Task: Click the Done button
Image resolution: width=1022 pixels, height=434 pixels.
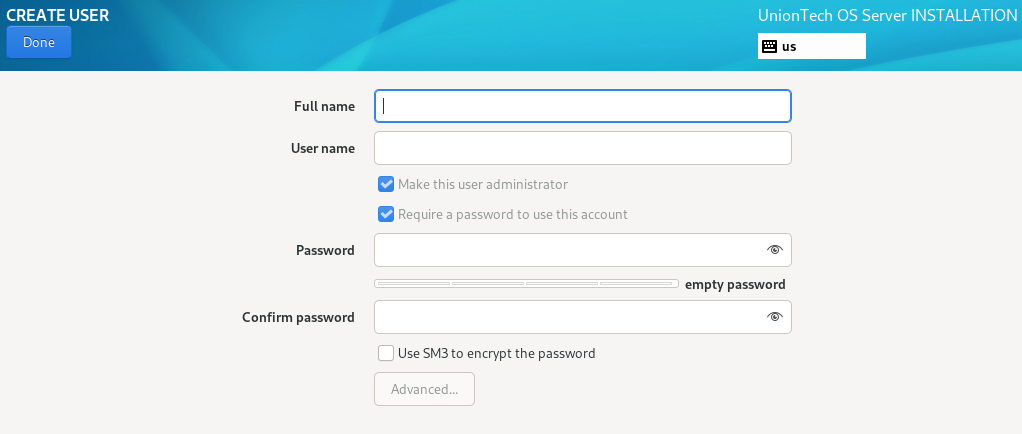Action: click(38, 42)
